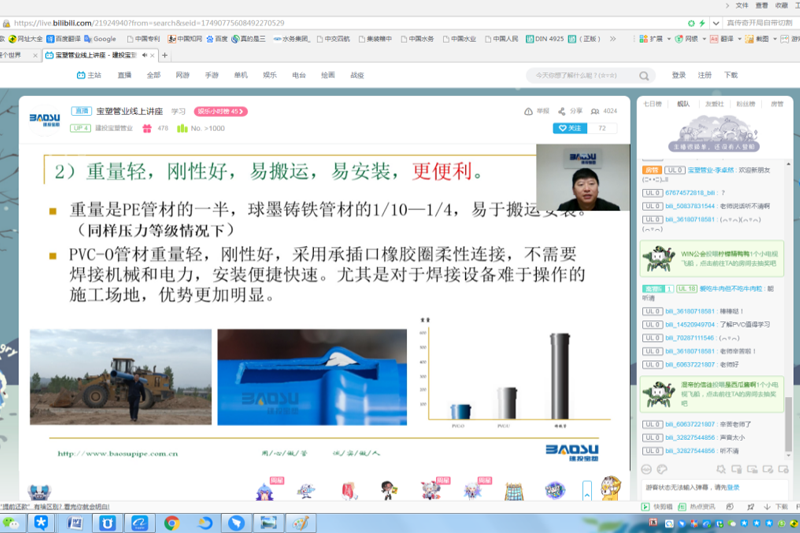Click the dark-haired gift character holding a sign

389,491
